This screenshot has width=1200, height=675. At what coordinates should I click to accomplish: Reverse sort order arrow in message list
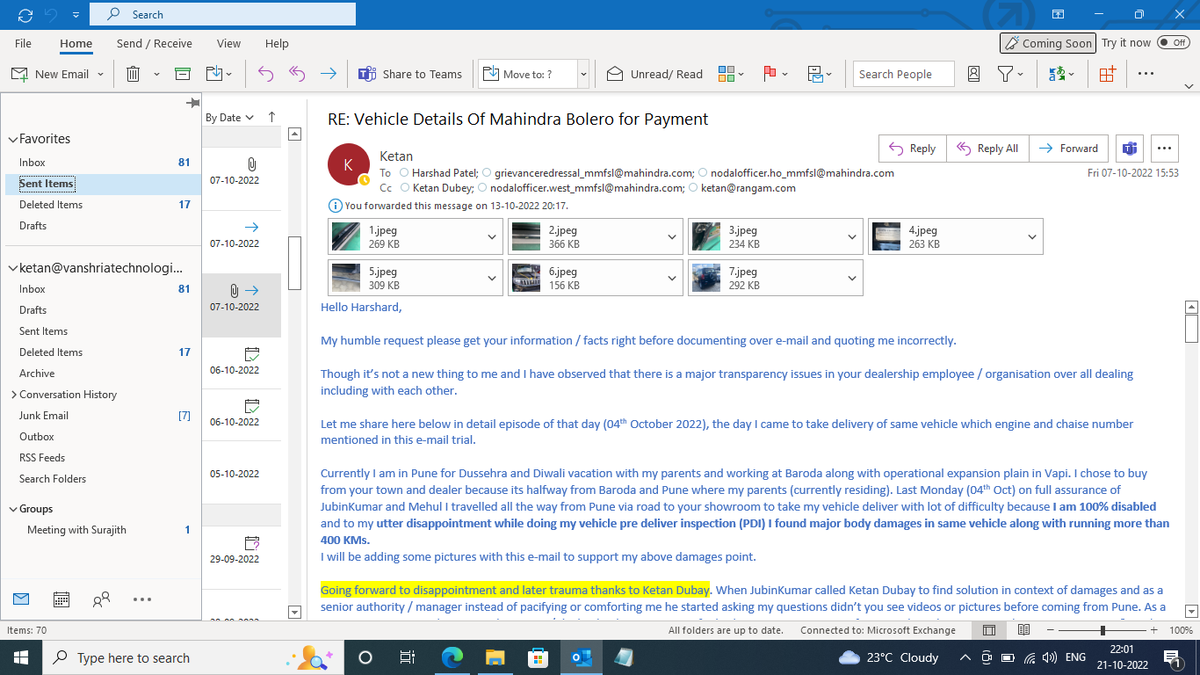click(272, 117)
